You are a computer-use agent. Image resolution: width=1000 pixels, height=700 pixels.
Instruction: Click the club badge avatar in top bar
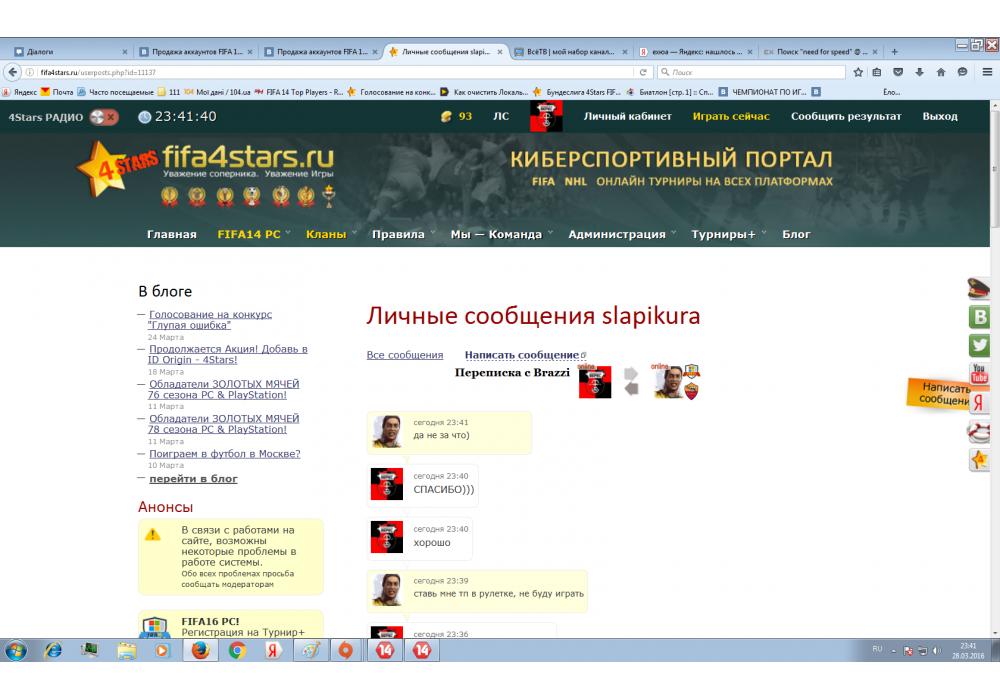(546, 116)
